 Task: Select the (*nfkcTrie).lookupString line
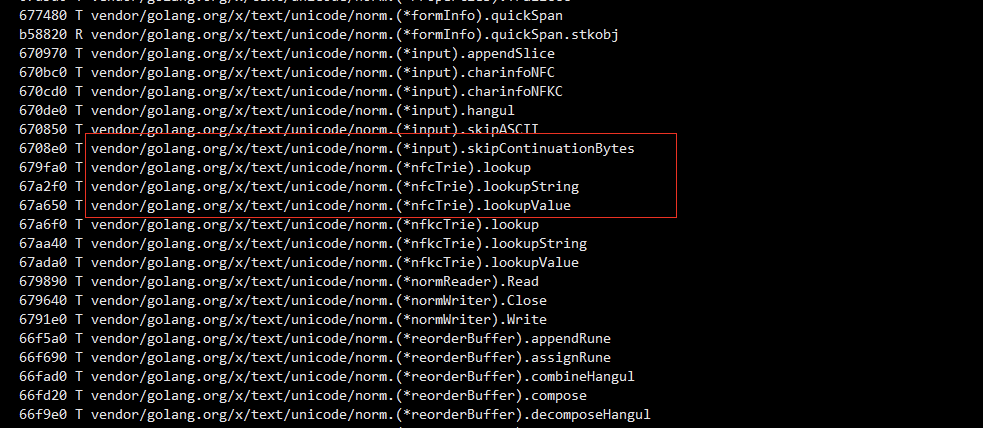point(303,243)
